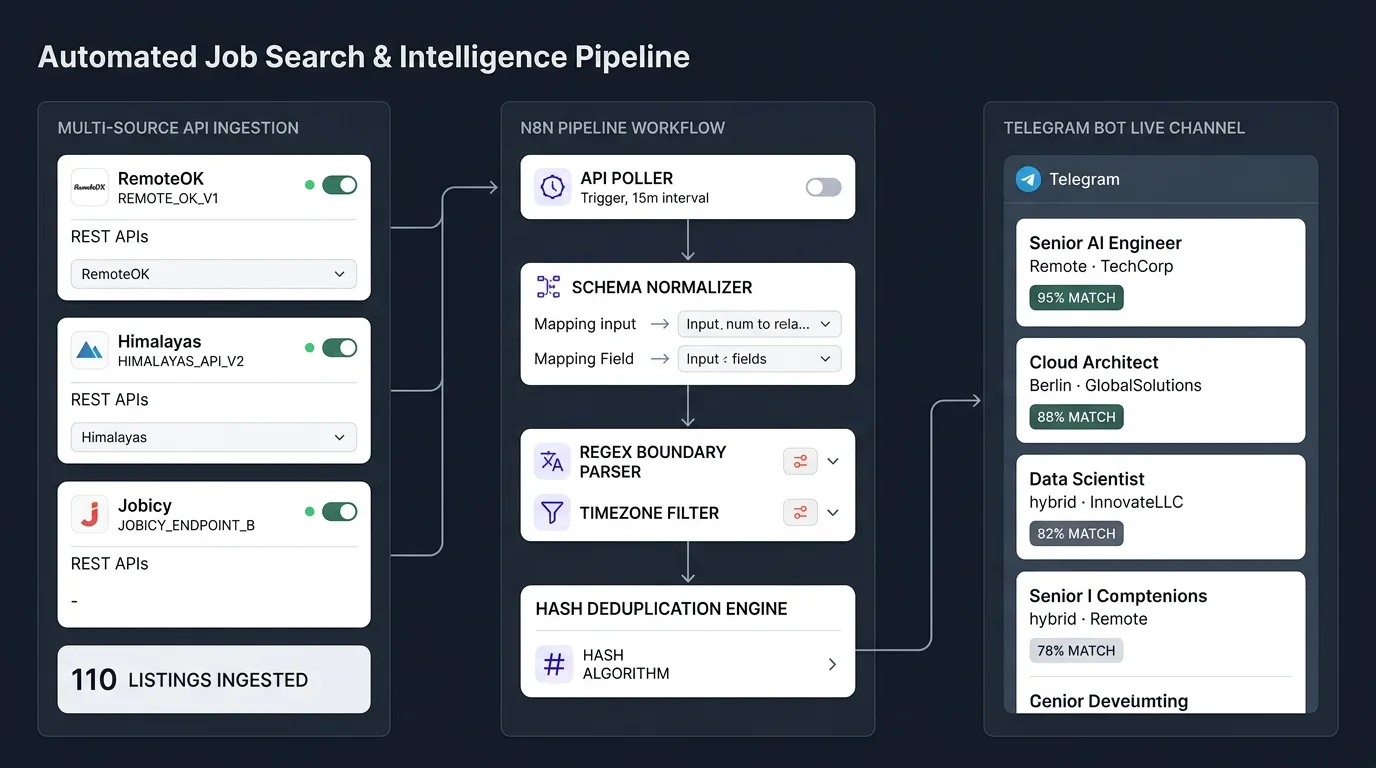Click the 78% MATCH badge

pyautogui.click(x=1076, y=651)
